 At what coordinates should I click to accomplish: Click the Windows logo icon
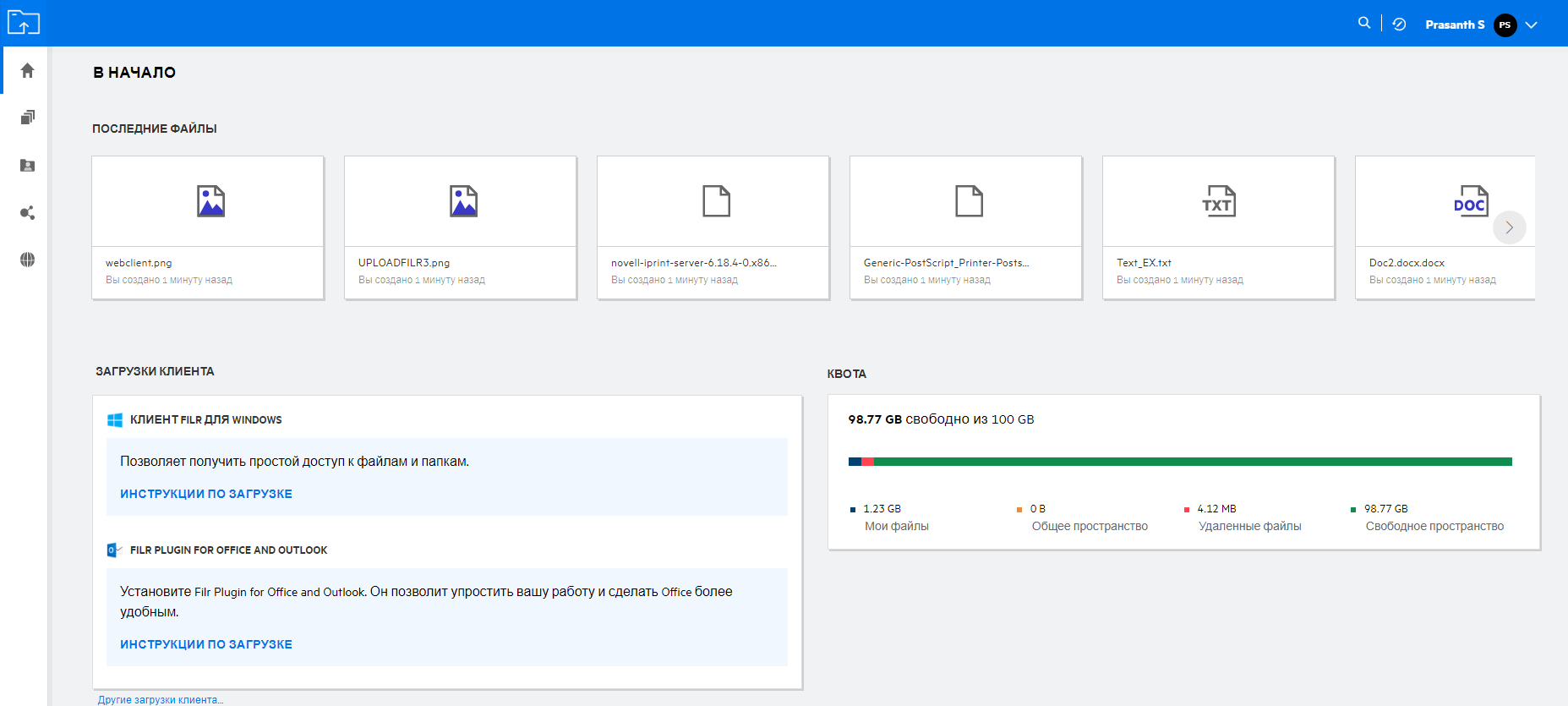coord(115,420)
